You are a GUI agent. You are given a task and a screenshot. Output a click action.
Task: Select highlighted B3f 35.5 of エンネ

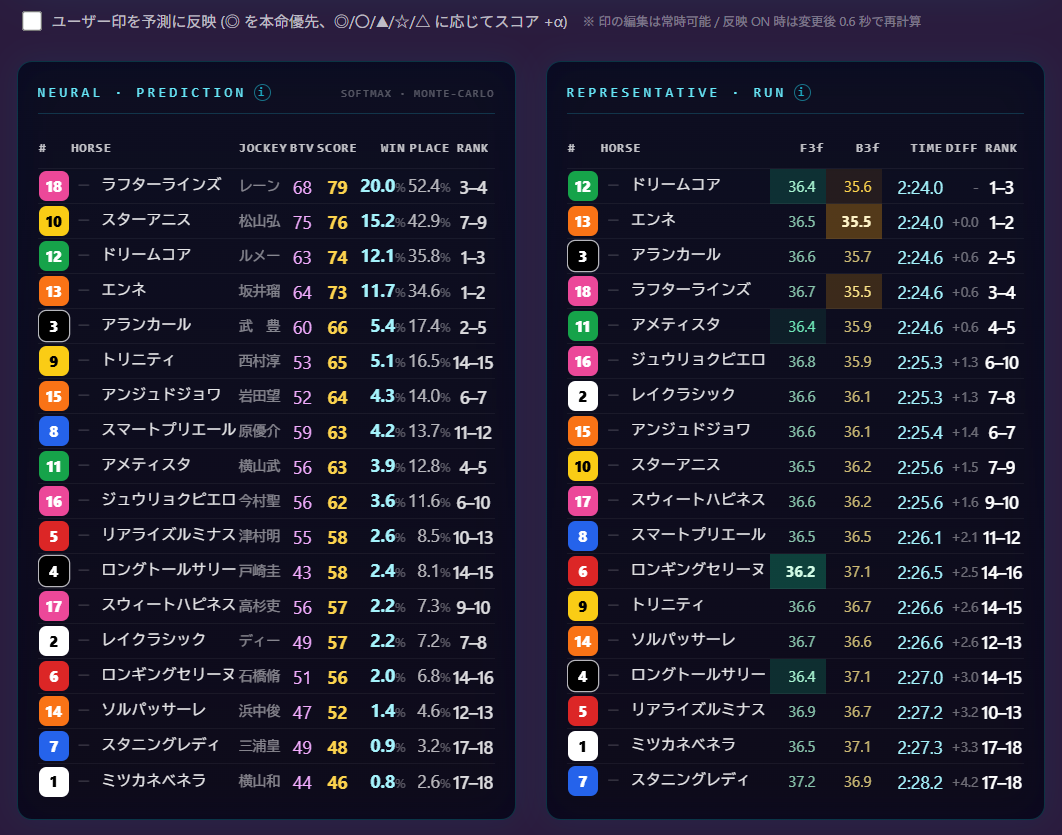click(854, 221)
